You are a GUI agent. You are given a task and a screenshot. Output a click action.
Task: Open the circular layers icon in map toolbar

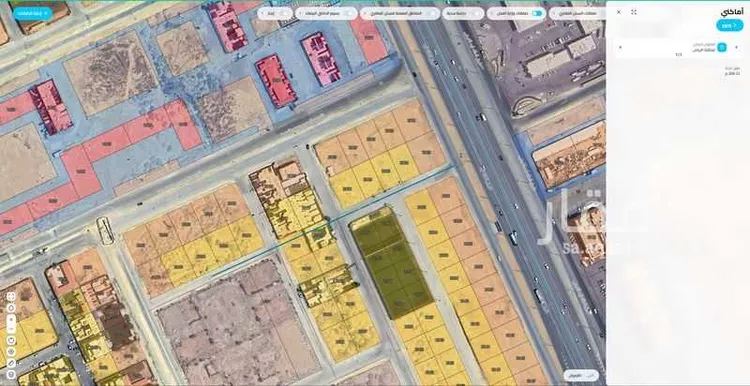(11, 352)
